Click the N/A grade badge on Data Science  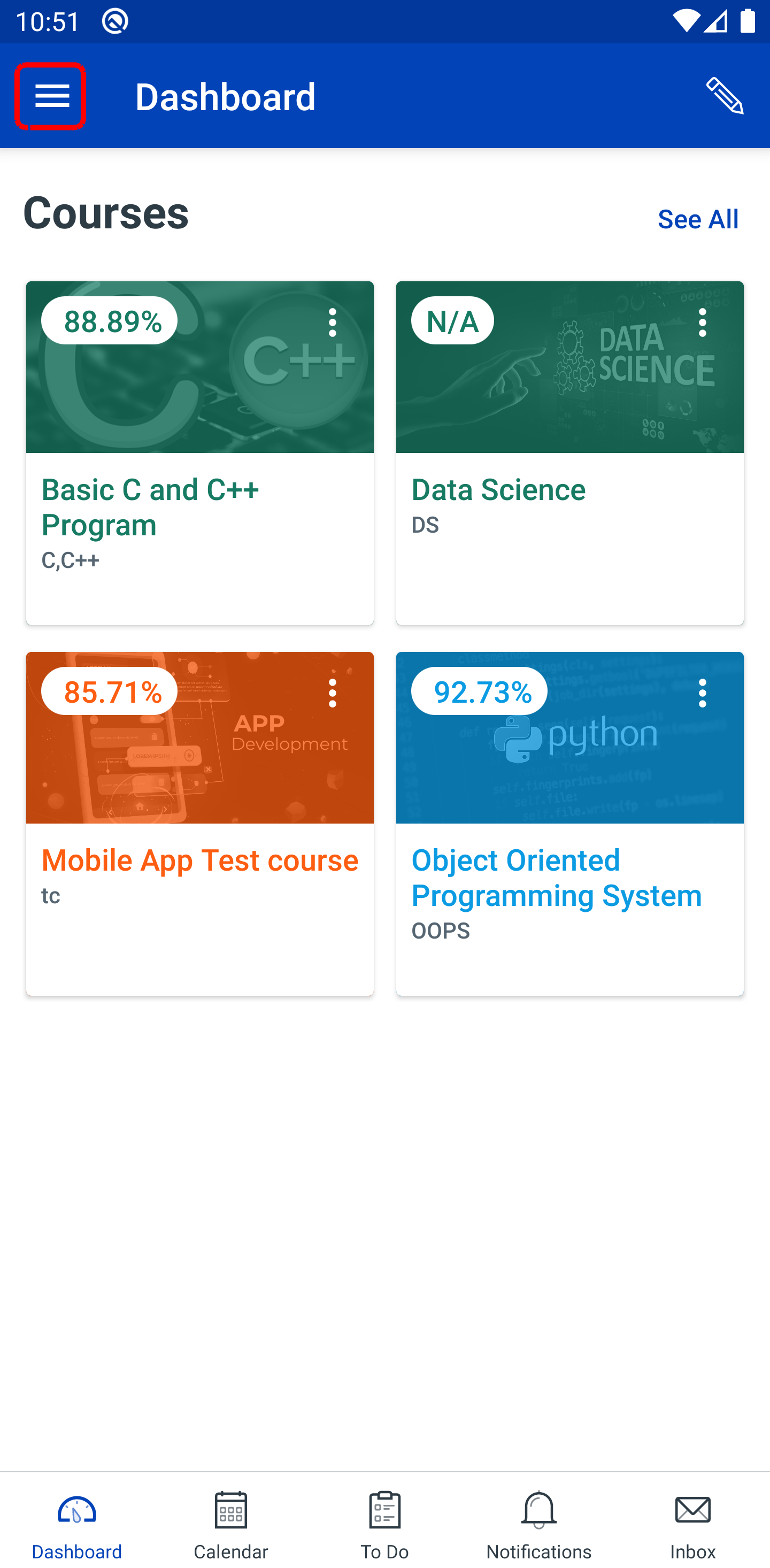click(452, 321)
